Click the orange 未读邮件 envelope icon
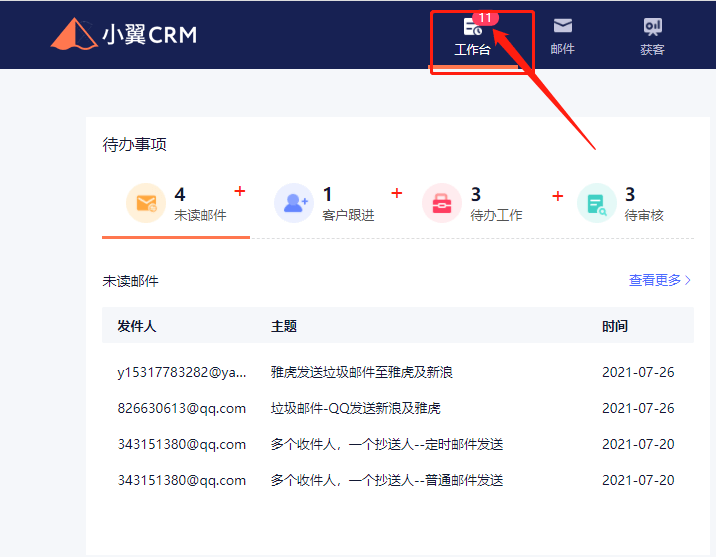Screen dimensions: 716x557 tap(146, 203)
